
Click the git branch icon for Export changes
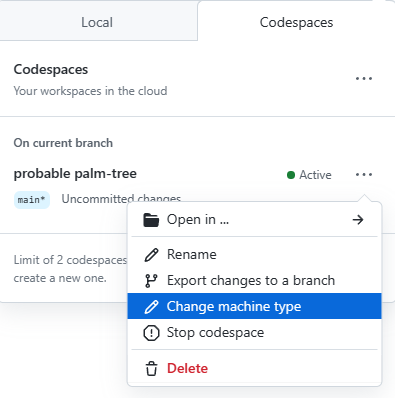coord(151,281)
